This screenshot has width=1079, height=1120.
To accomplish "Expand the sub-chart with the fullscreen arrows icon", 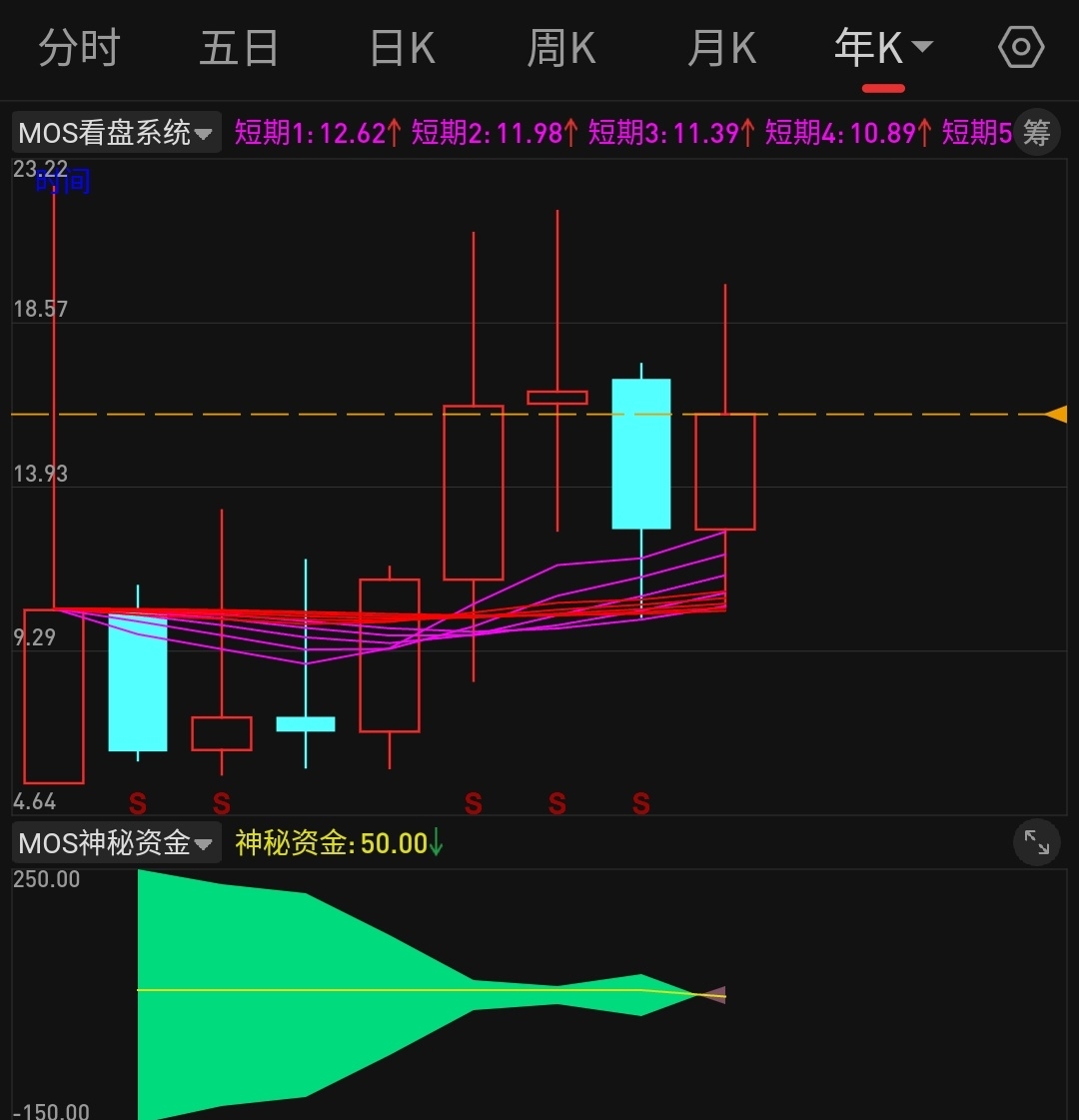I will (1036, 843).
